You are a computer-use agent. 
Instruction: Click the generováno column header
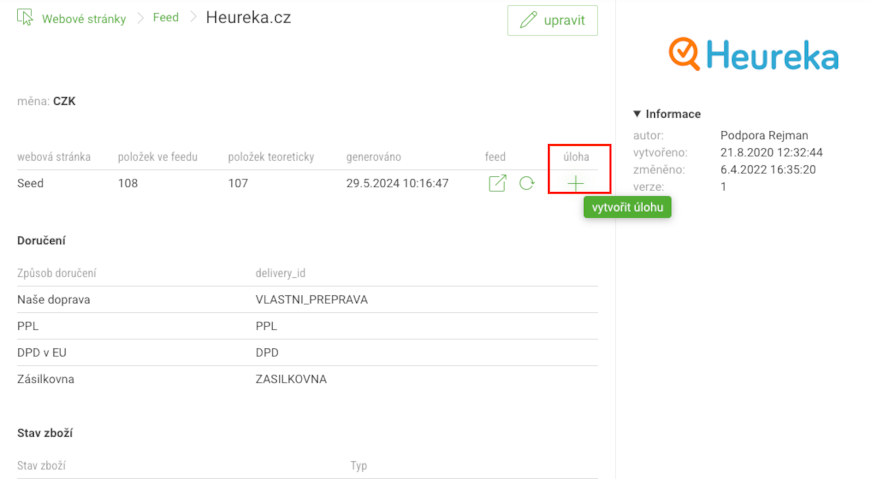373,157
